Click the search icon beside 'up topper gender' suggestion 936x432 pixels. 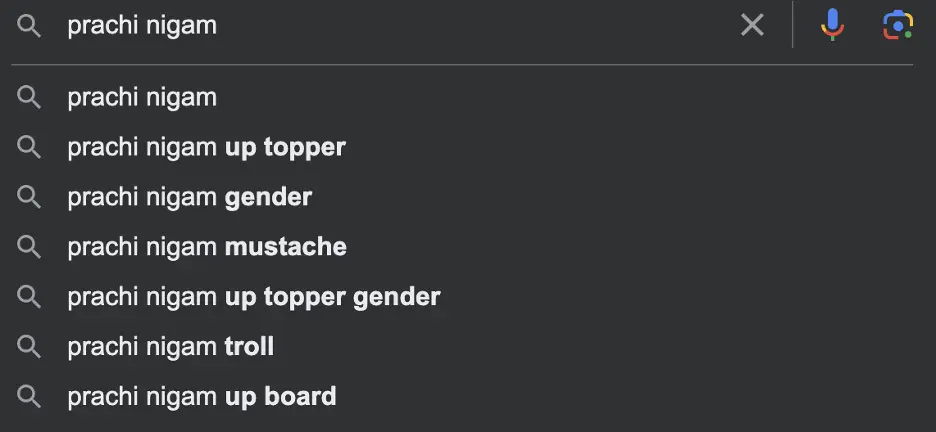coord(29,297)
